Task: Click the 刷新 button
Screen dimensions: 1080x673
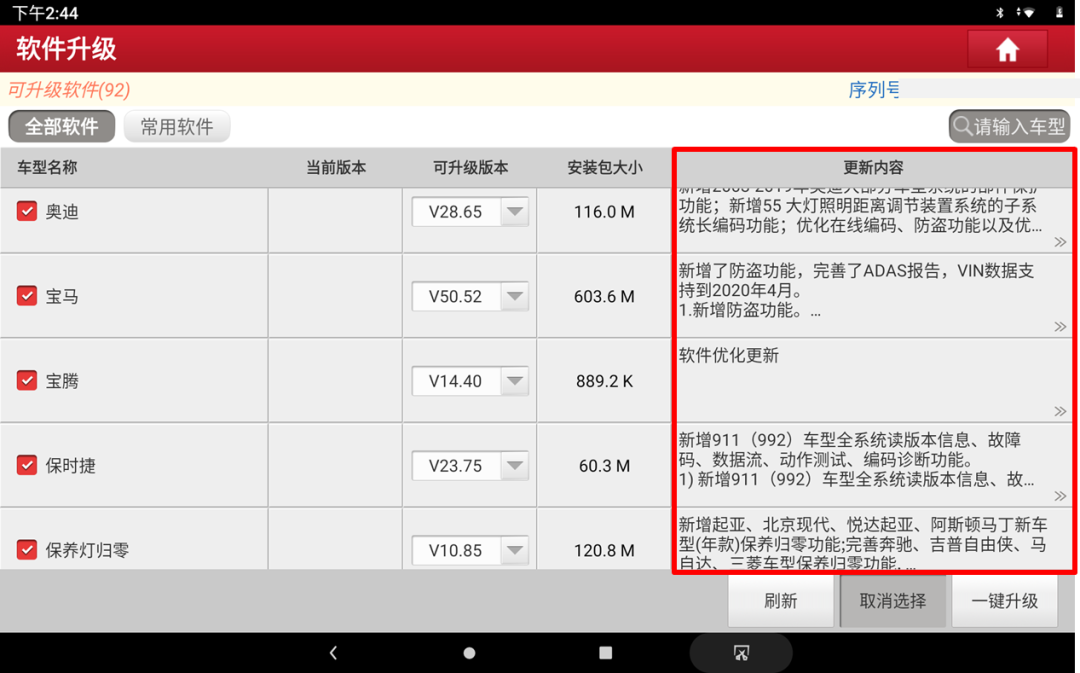Action: pos(780,601)
